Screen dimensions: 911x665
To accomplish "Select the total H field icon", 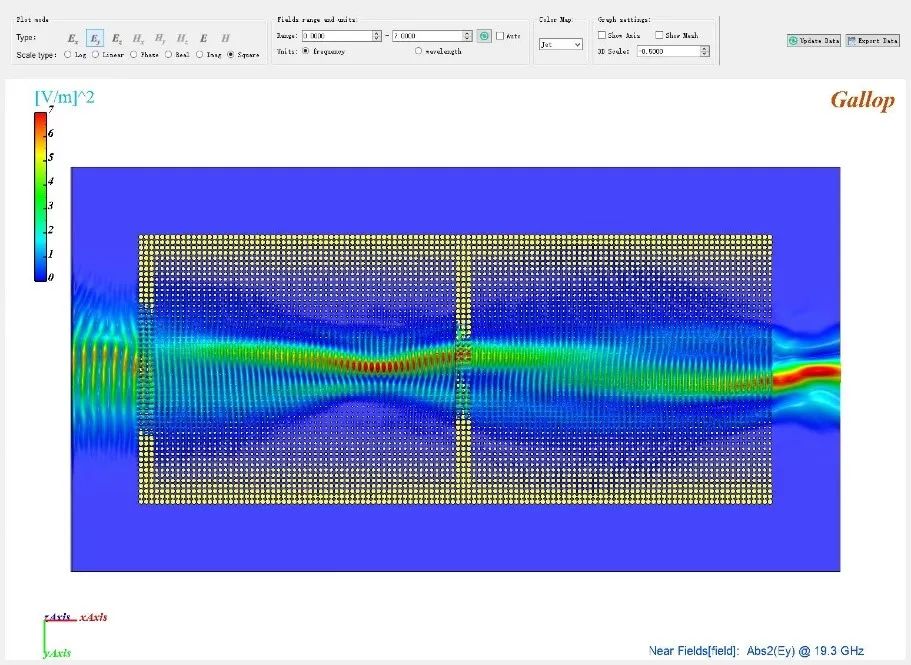I will click(226, 38).
